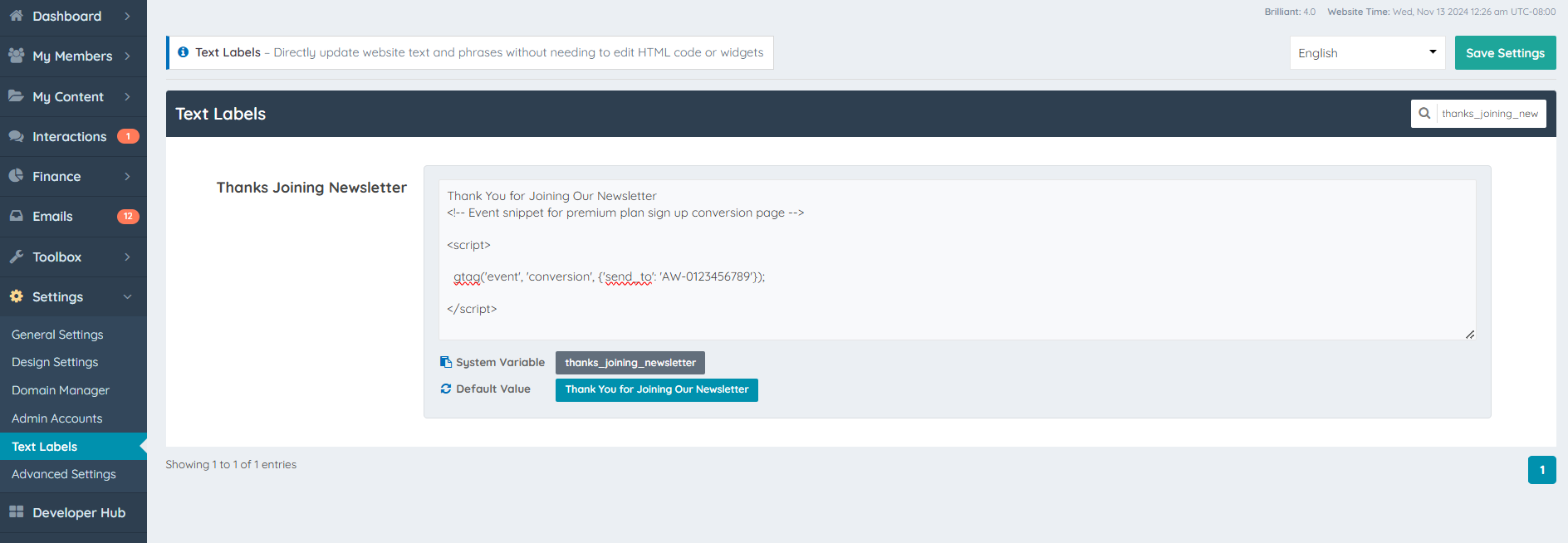
Task: Restore default value 'Thank You for Joining' button
Action: tap(657, 389)
